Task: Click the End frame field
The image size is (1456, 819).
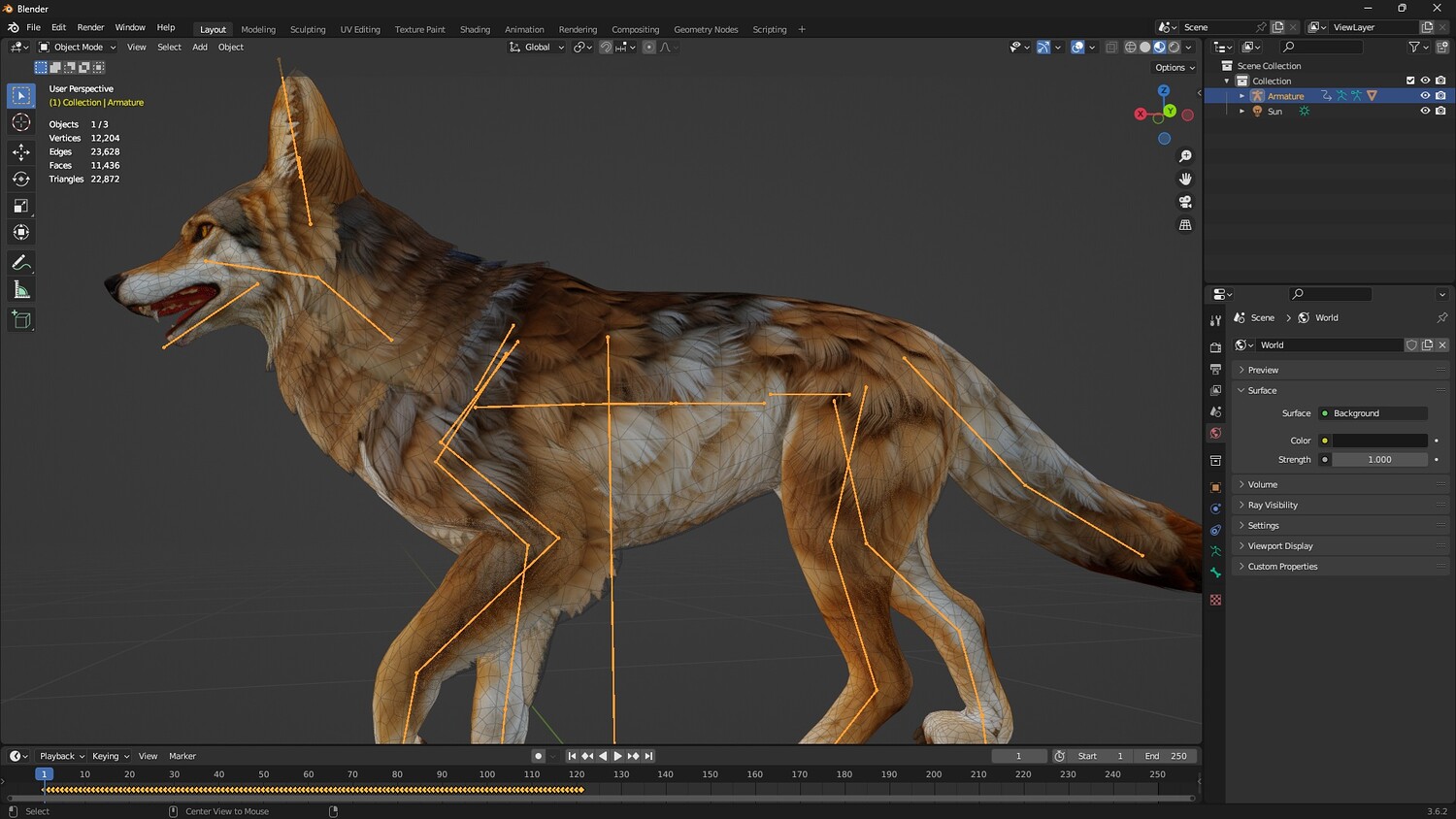Action: pos(1166,756)
